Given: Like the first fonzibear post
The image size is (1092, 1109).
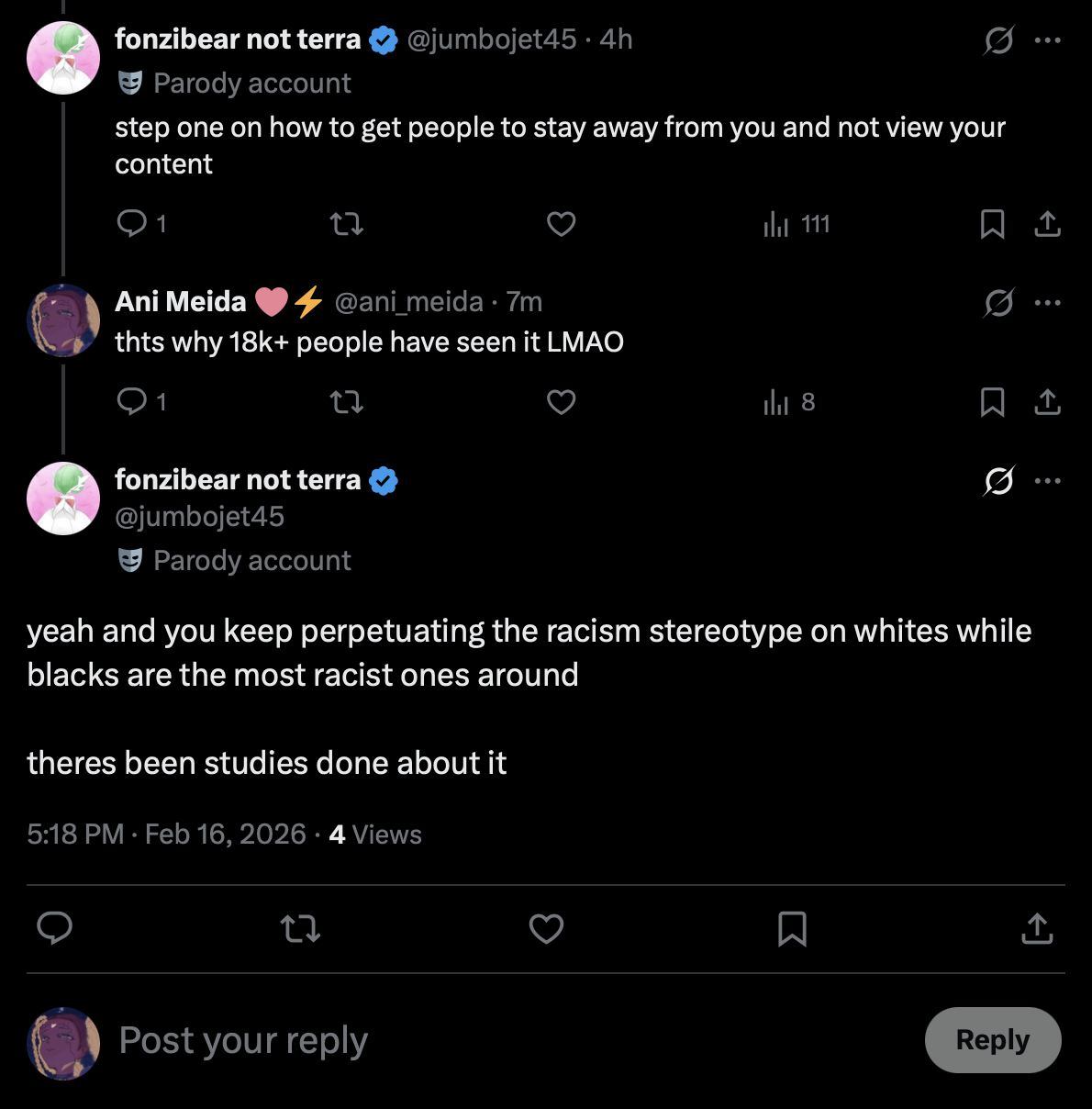Looking at the screenshot, I should coord(561,224).
